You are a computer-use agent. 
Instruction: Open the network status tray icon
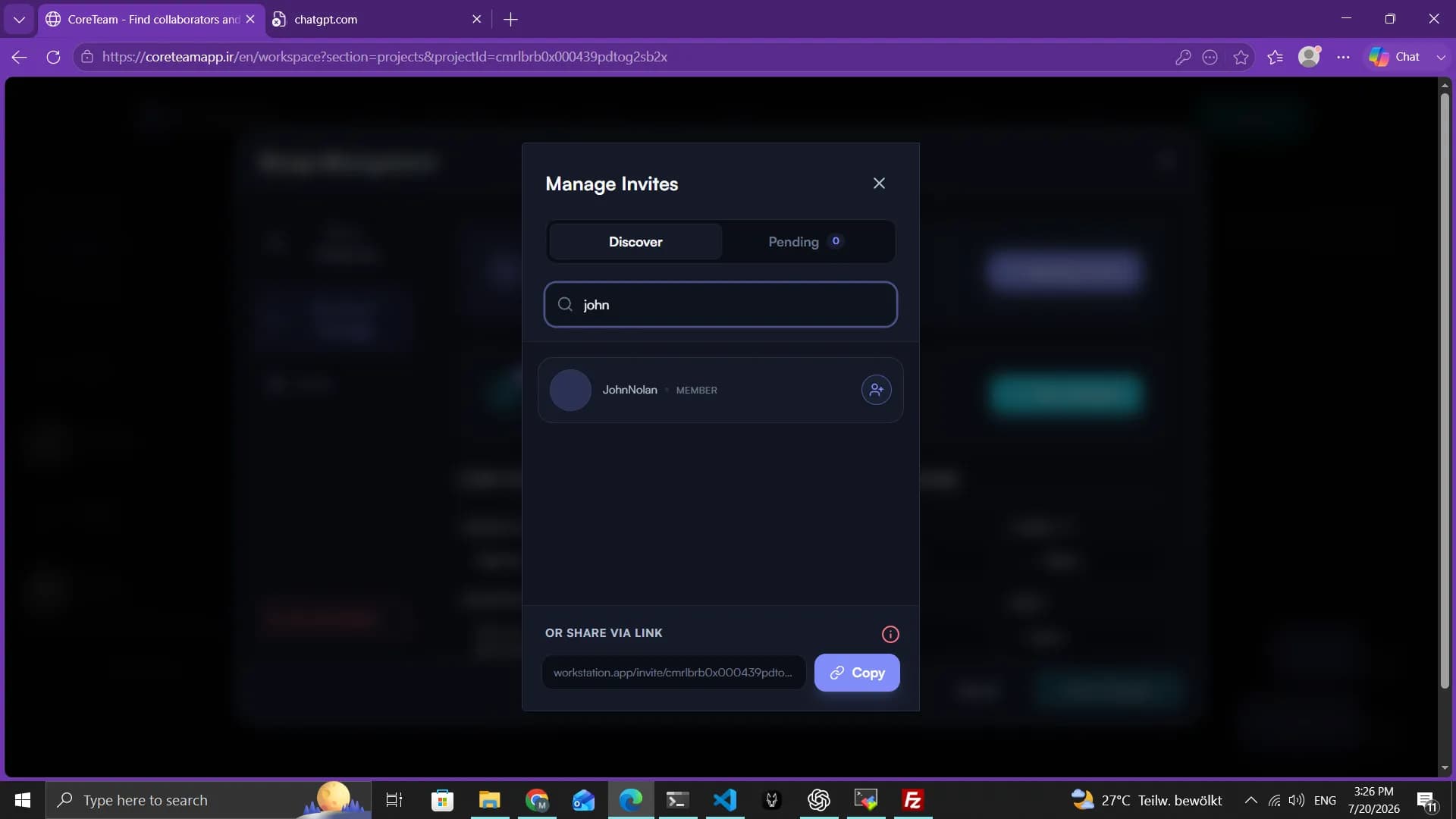pyautogui.click(x=1275, y=800)
